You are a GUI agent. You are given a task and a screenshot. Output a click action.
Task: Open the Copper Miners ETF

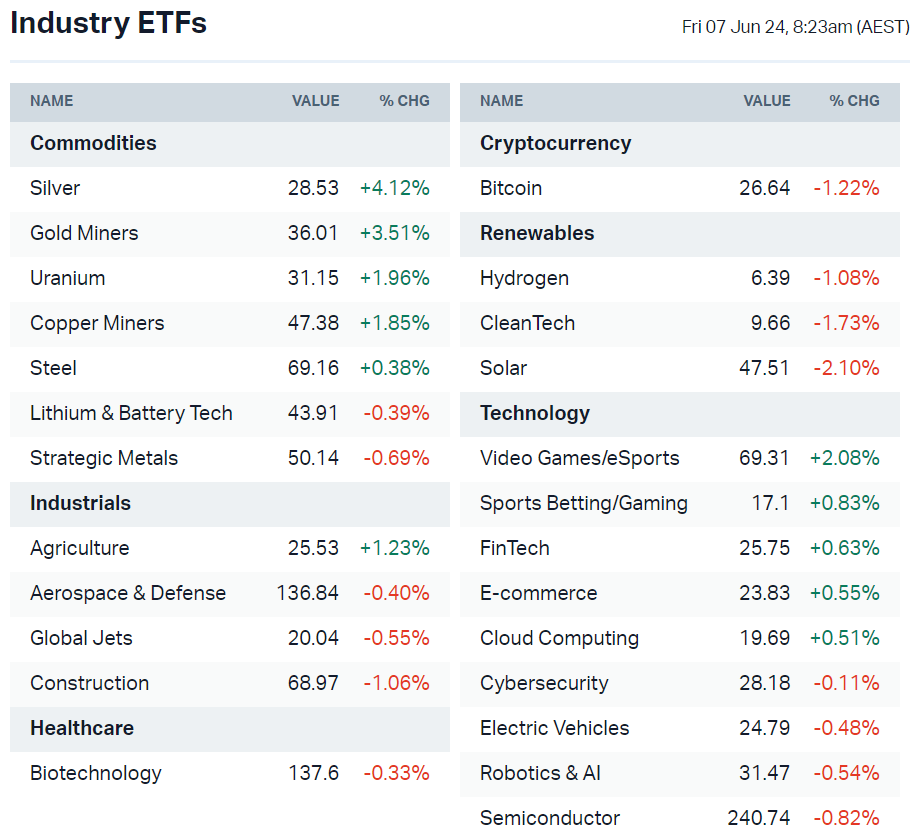97,323
